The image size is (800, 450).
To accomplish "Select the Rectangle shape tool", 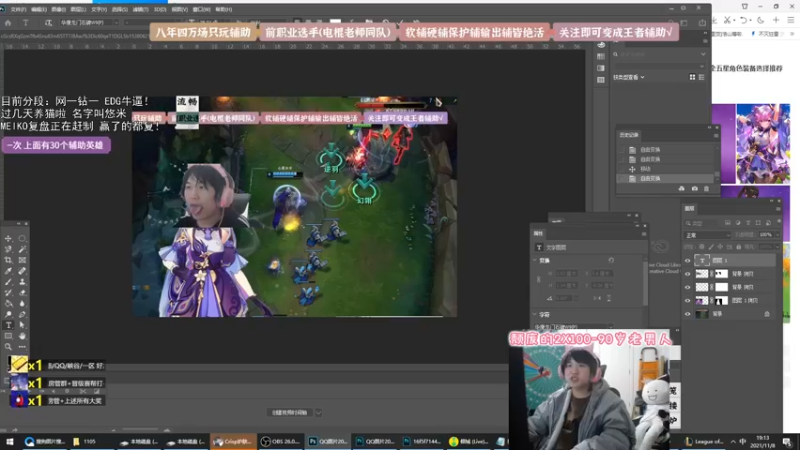I will pos(8,336).
